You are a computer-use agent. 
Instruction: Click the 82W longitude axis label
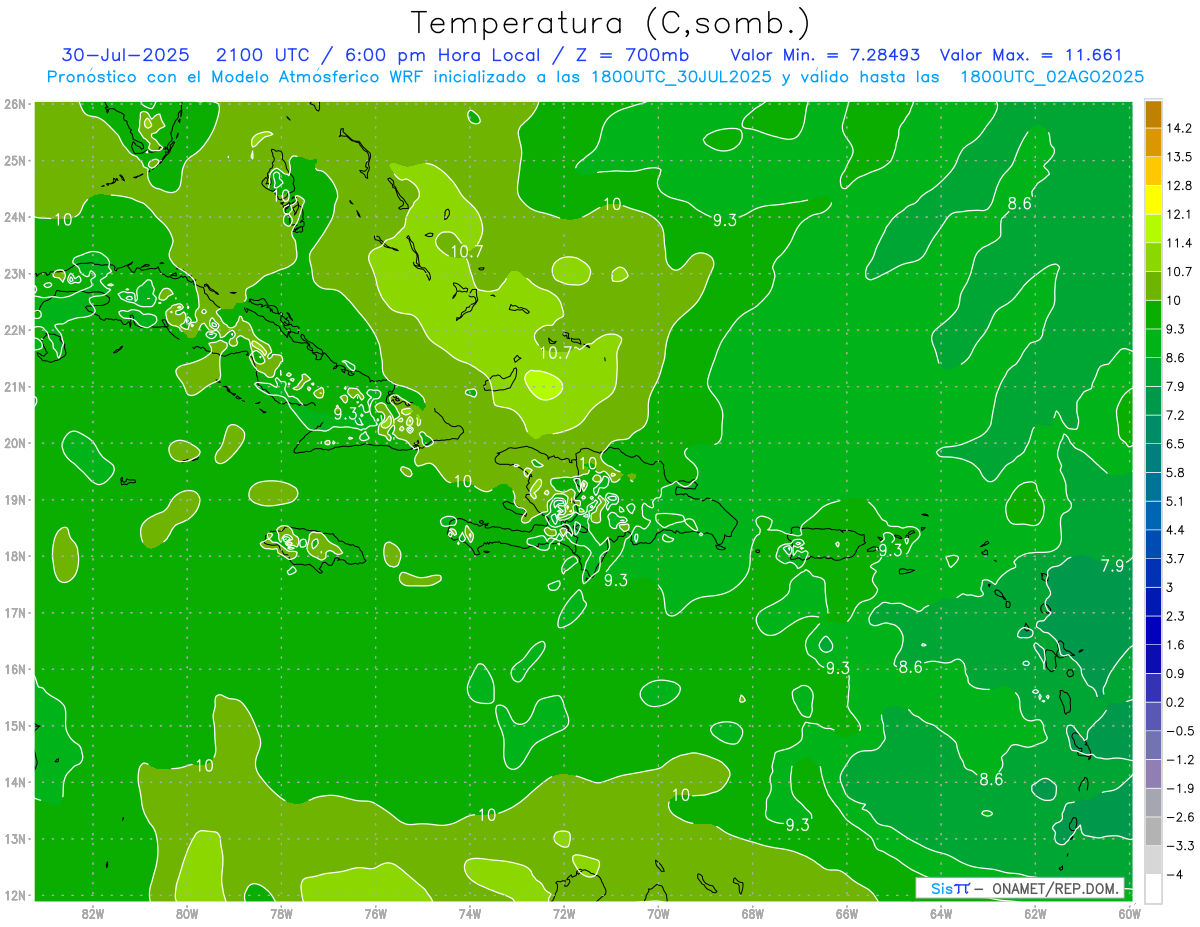coord(93,913)
